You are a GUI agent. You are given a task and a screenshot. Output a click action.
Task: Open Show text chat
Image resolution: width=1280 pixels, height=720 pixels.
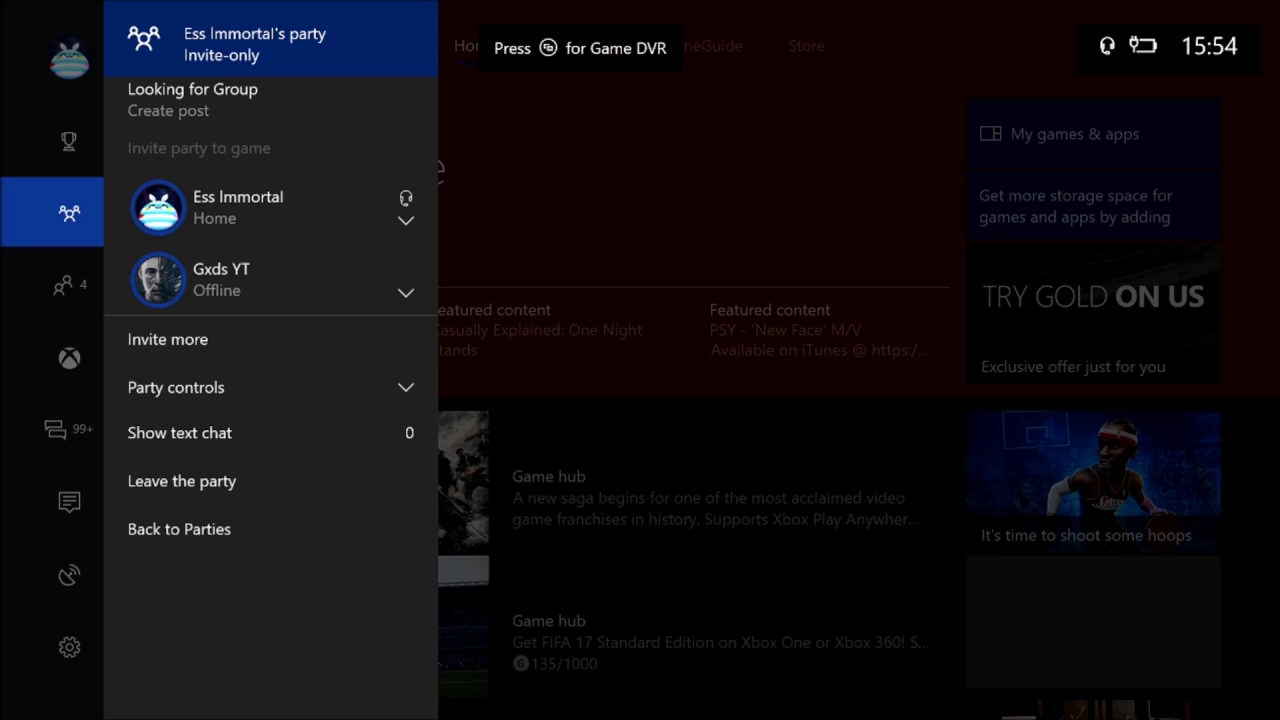pos(271,433)
